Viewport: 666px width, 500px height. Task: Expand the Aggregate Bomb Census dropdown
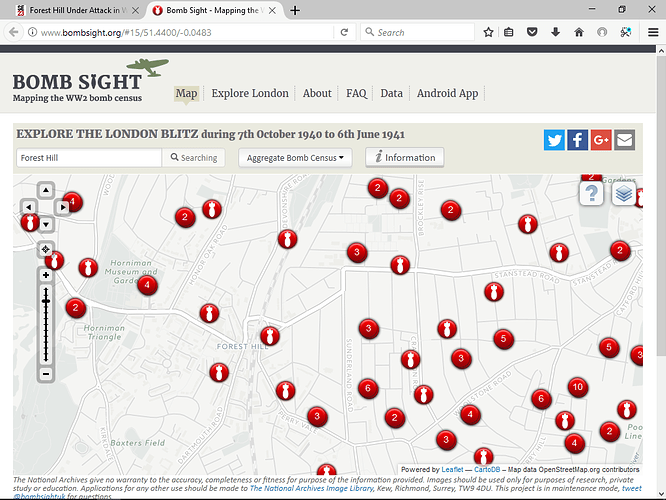[296, 158]
